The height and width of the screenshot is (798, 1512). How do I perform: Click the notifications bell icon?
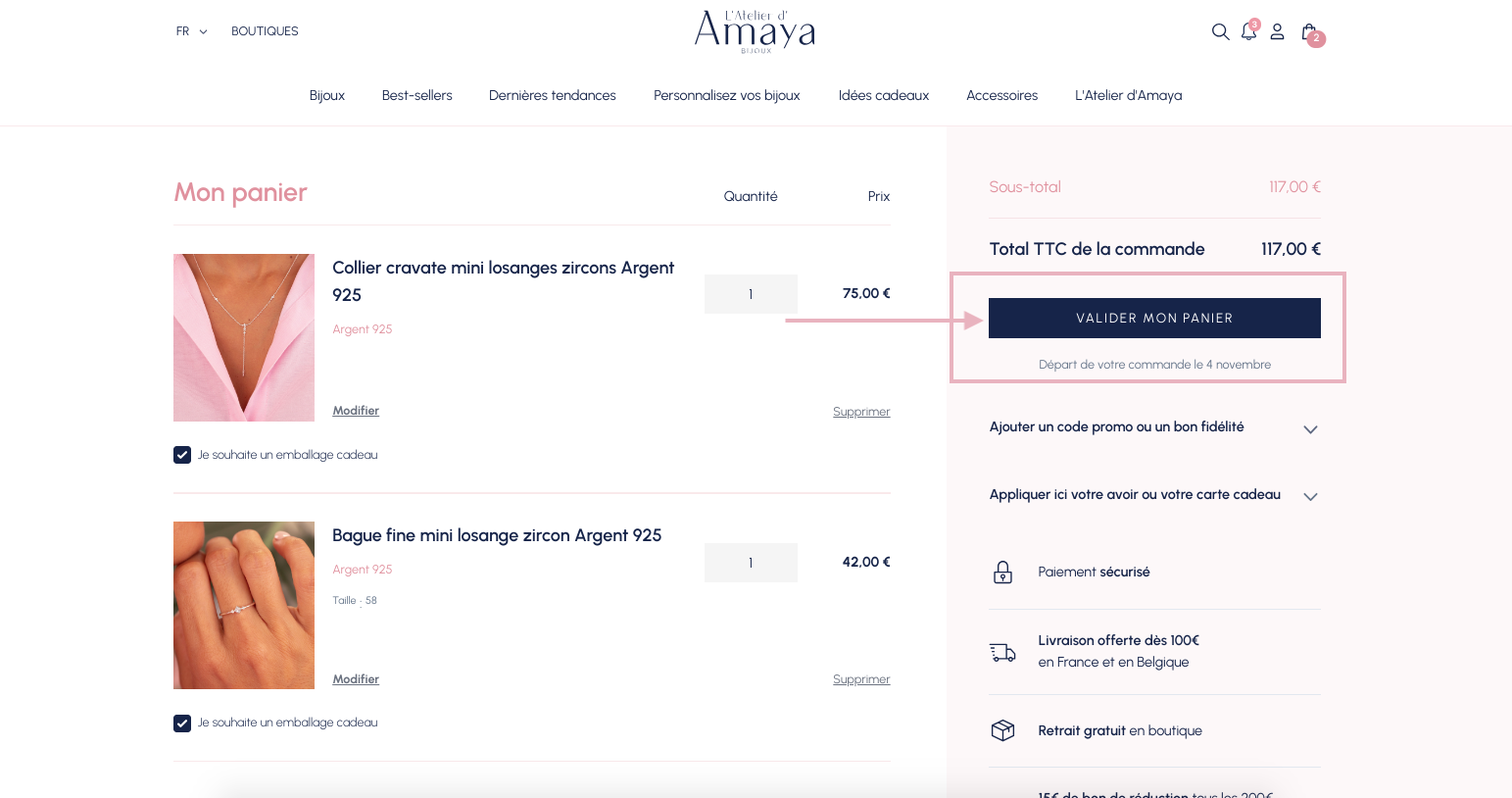click(1248, 31)
